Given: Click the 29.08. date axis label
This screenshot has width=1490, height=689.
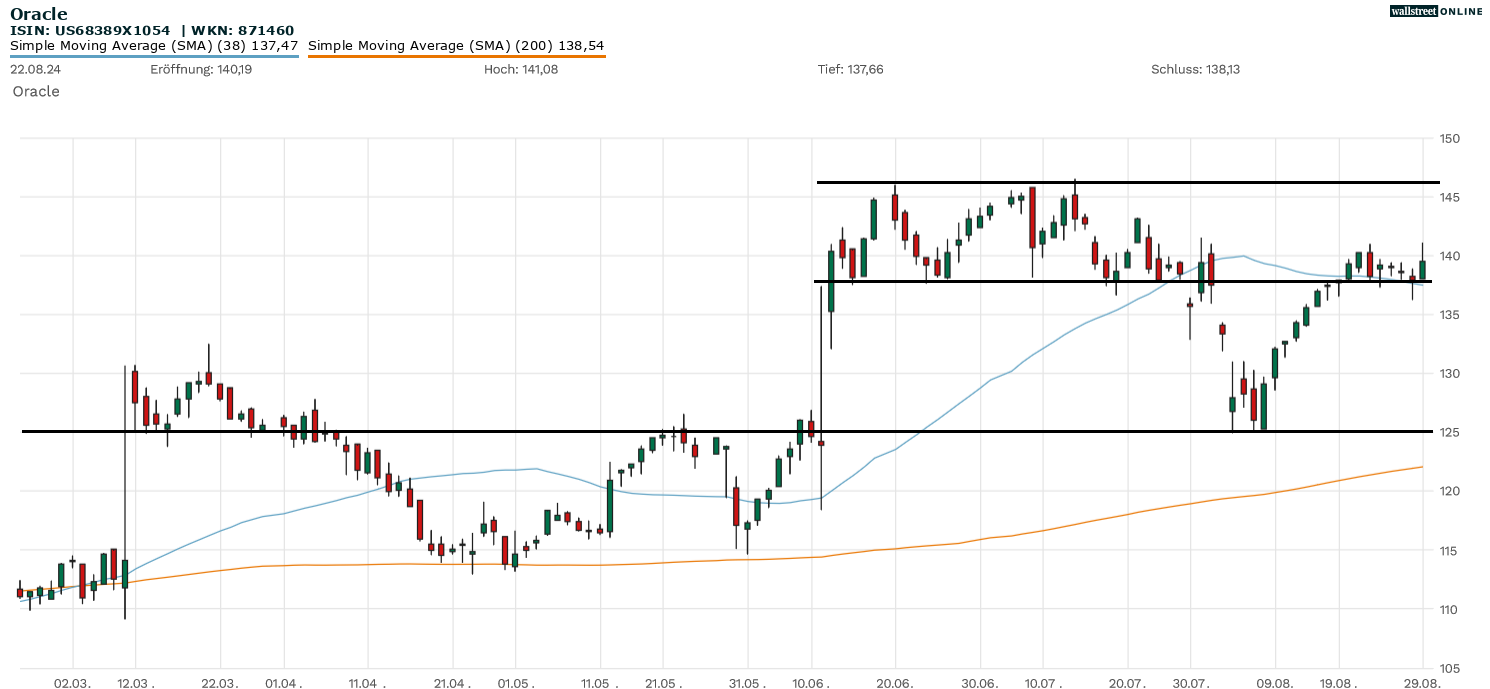Looking at the screenshot, I should coord(1422,682).
